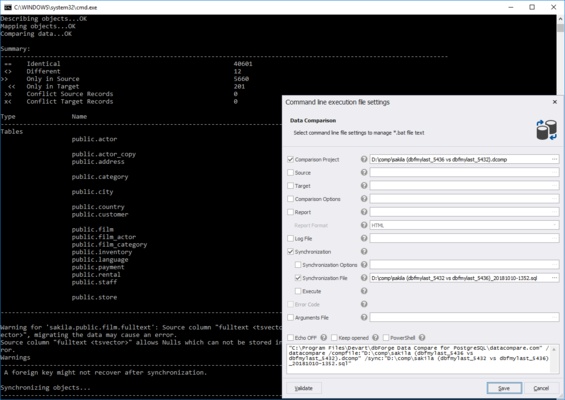Click "public.inventory" in cmd output
The height and width of the screenshot is (400, 565).
tap(102, 252)
